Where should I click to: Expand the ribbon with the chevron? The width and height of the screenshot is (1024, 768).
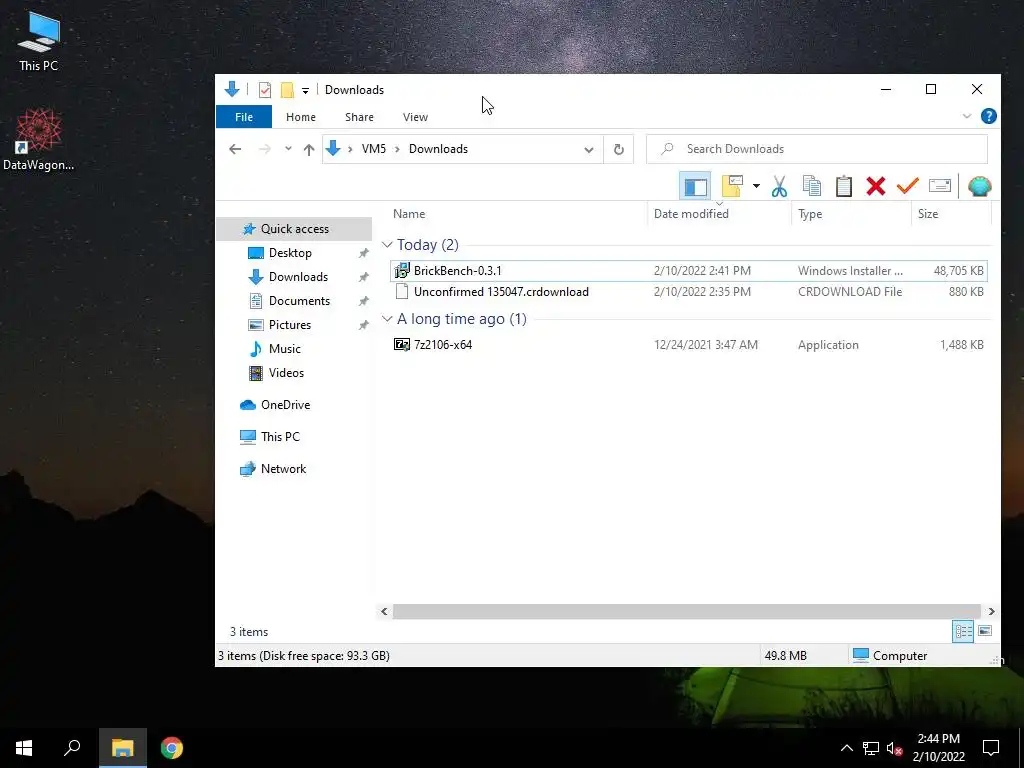pyautogui.click(x=967, y=116)
